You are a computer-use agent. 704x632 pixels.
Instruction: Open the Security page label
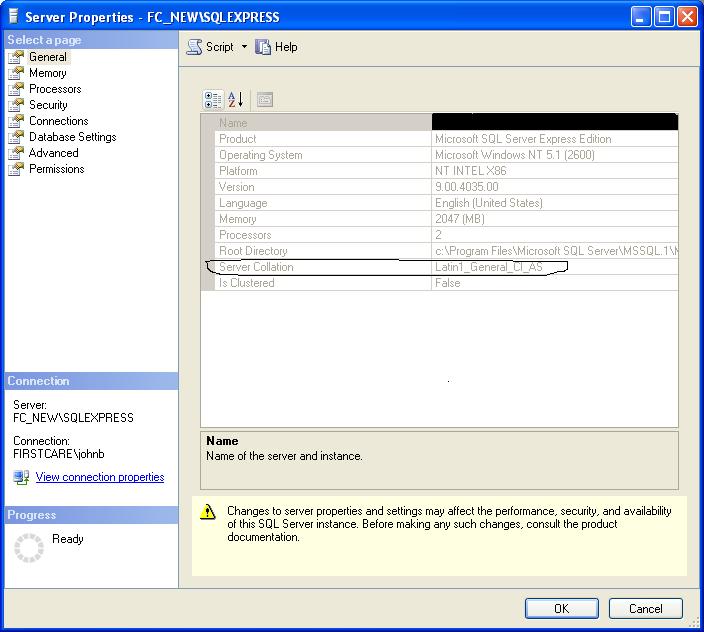(x=48, y=105)
